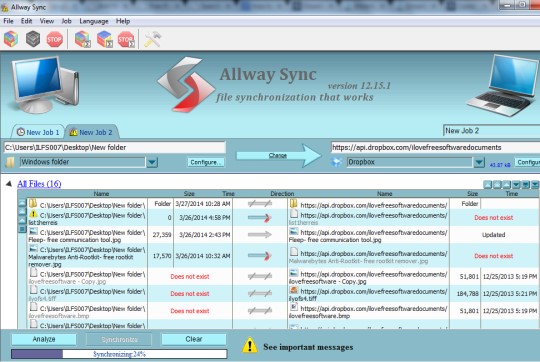Click the yellow warning icon beside list:therreis

[33, 214]
